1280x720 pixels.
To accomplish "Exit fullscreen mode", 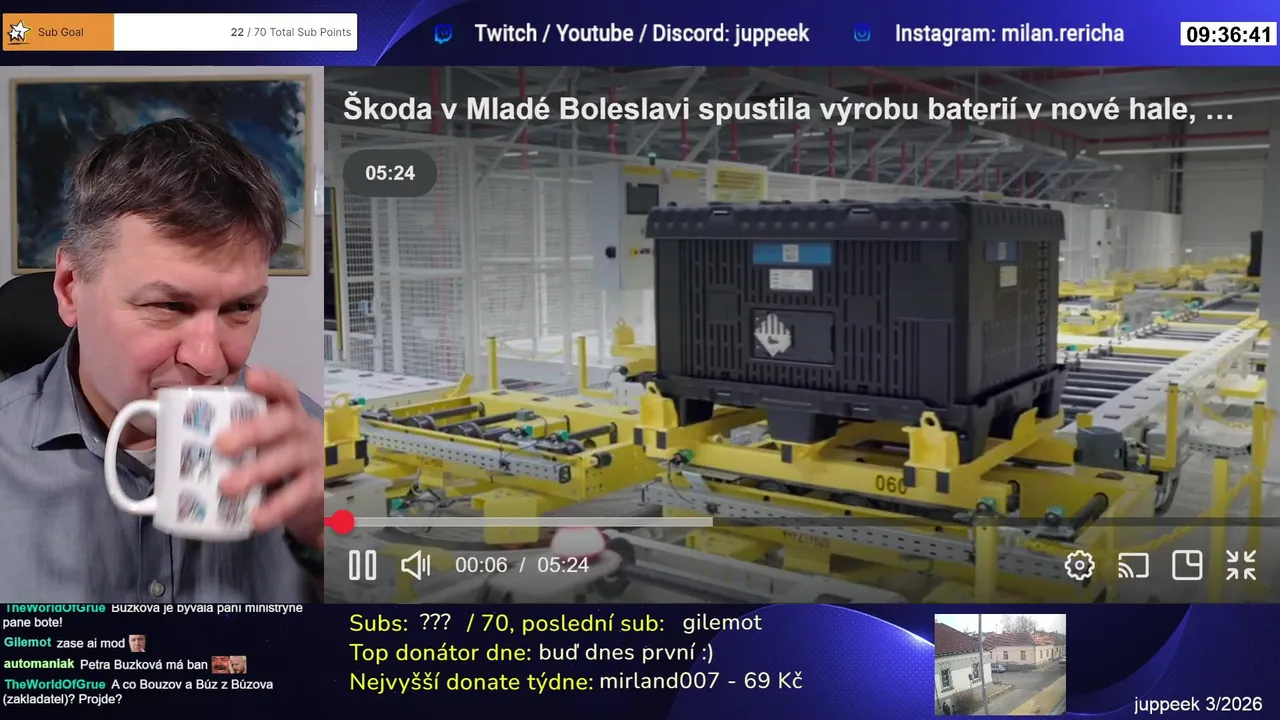I will coord(1241,565).
